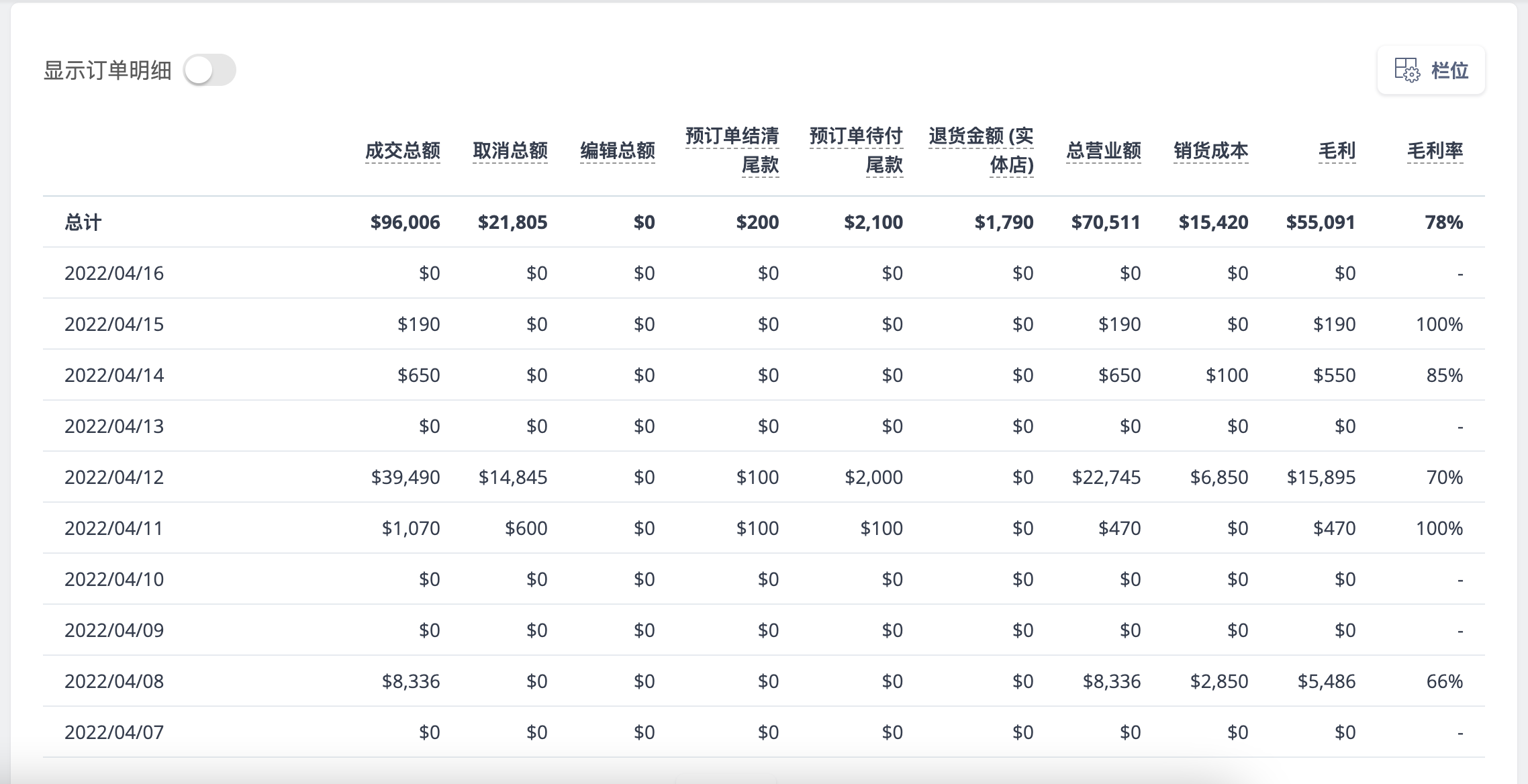Select total value $1,790 refunds
Viewport: 1528px width, 784px height.
1004,222
